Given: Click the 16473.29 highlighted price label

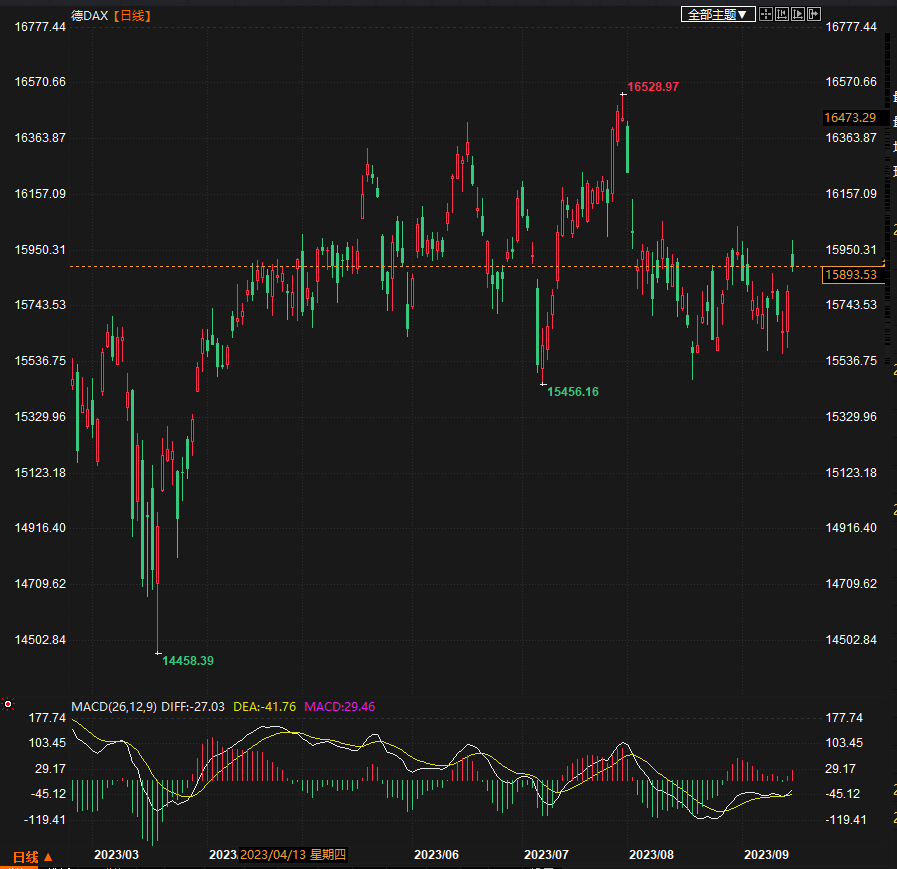Looking at the screenshot, I should (849, 118).
